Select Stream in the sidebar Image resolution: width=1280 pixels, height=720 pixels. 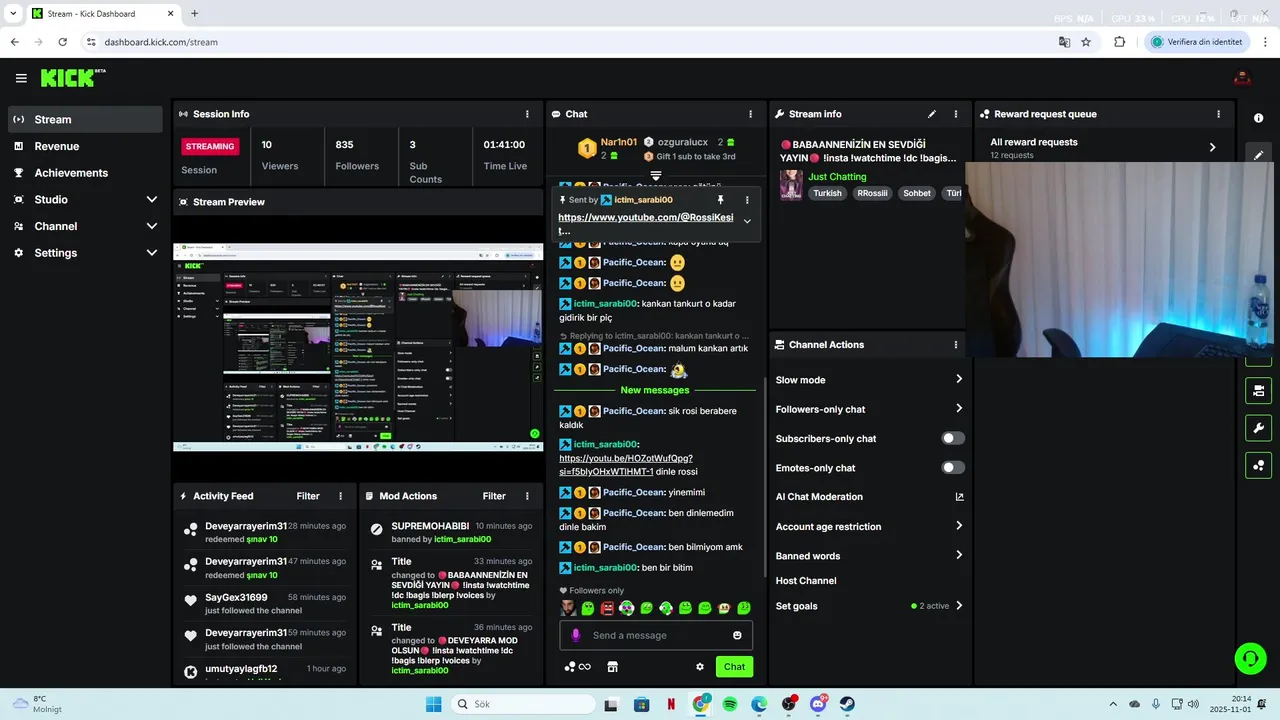click(85, 119)
